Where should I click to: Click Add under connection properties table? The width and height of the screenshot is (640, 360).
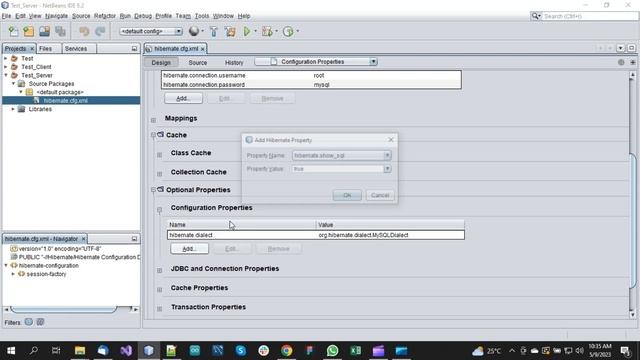tap(183, 98)
